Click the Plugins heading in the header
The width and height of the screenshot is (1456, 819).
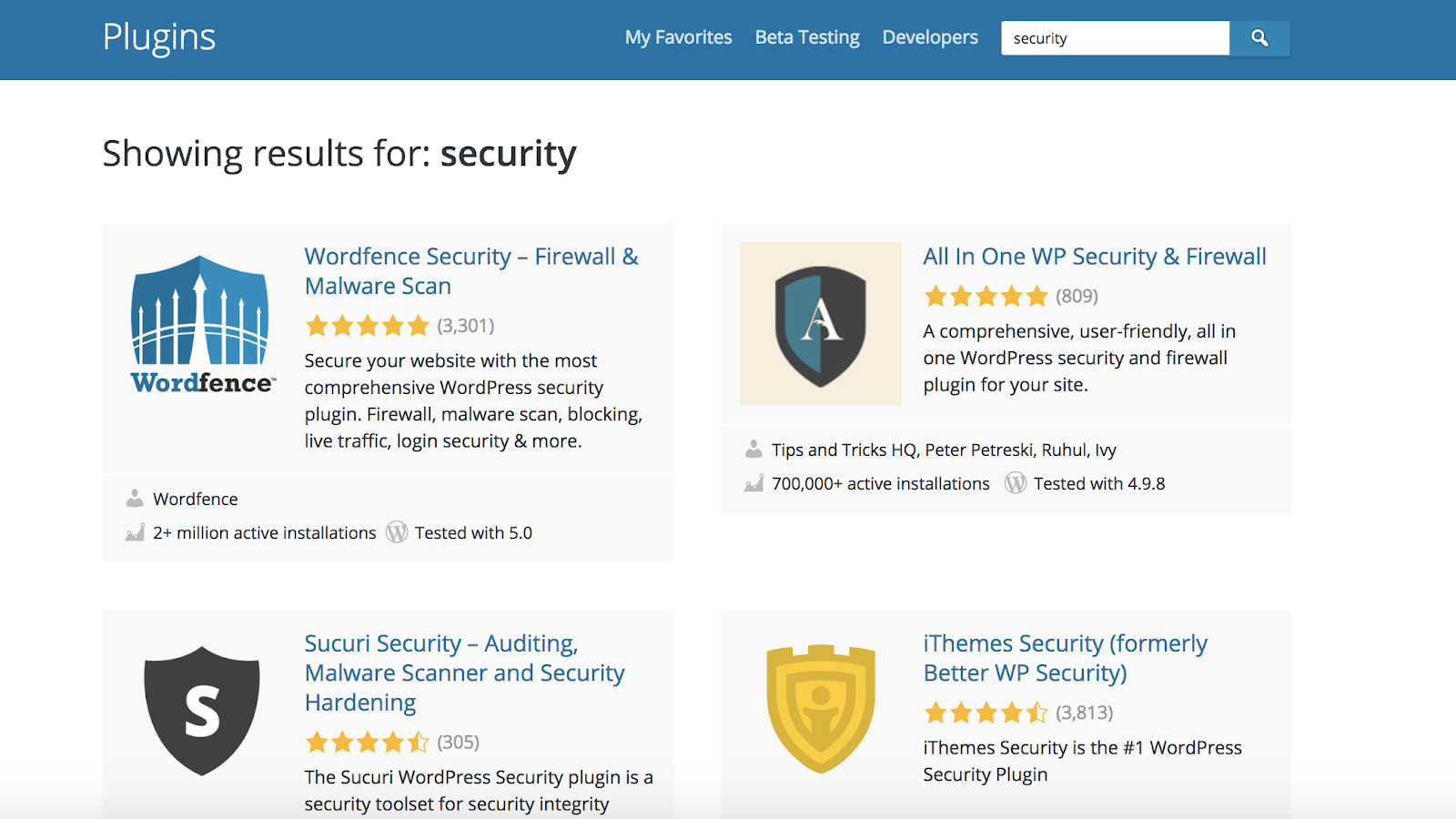pyautogui.click(x=159, y=37)
